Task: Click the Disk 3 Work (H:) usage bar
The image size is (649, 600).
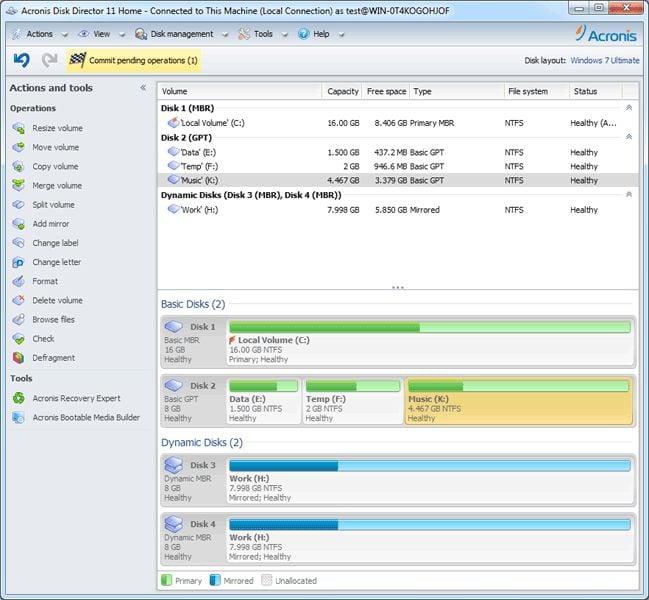Action: tap(430, 466)
